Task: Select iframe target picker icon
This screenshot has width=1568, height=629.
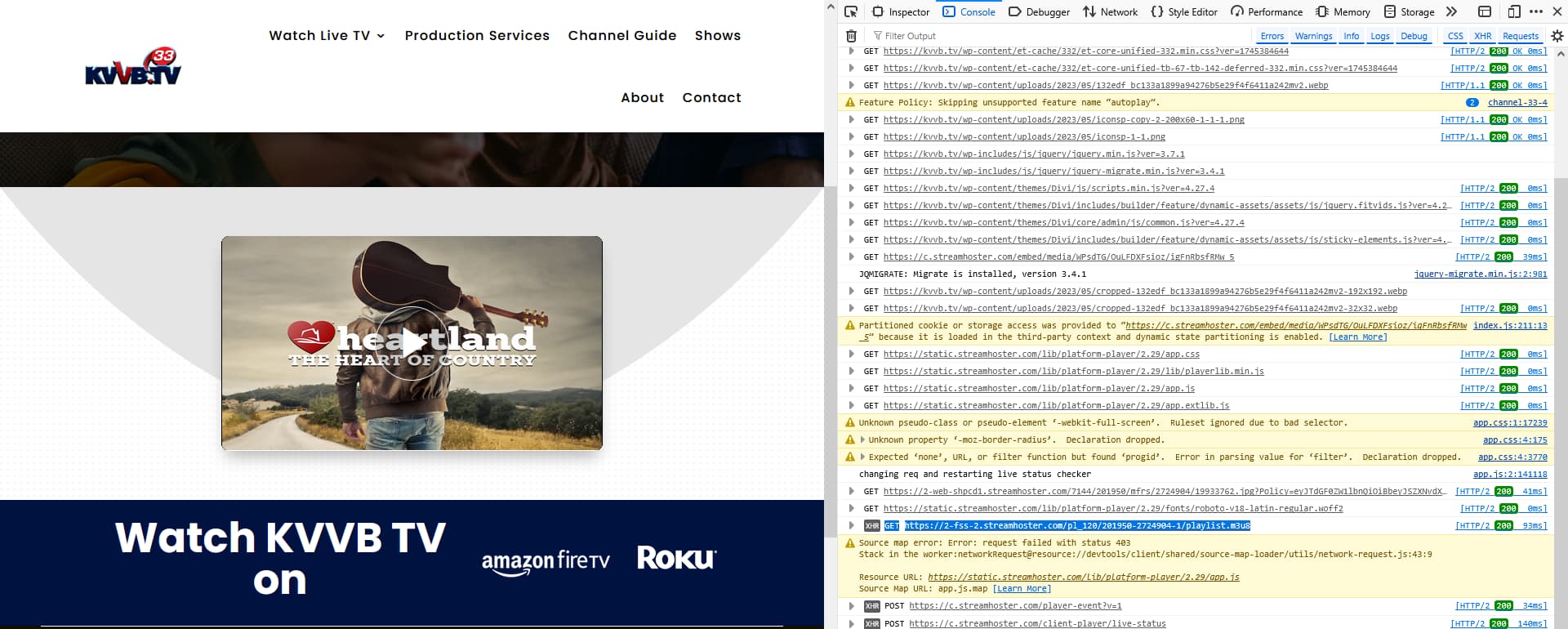Action: [x=1485, y=11]
